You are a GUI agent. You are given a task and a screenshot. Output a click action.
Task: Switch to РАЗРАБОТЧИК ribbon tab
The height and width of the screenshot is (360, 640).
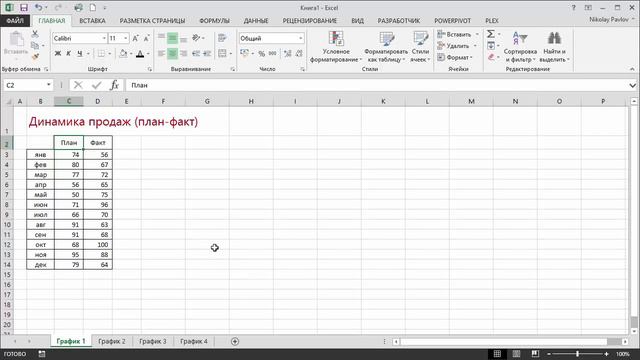click(x=398, y=20)
